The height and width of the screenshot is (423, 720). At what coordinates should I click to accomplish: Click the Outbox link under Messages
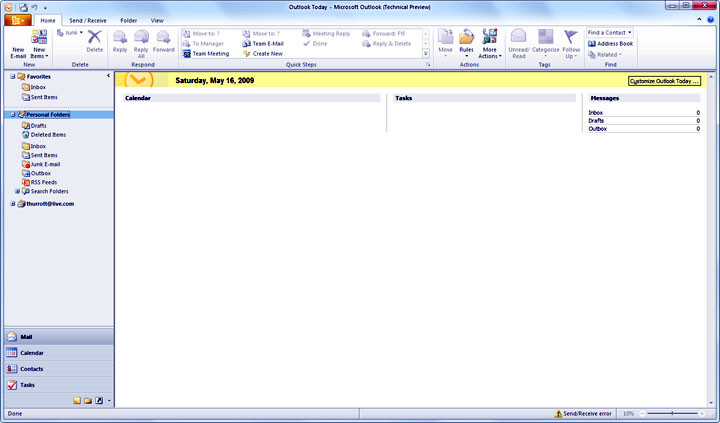597,129
